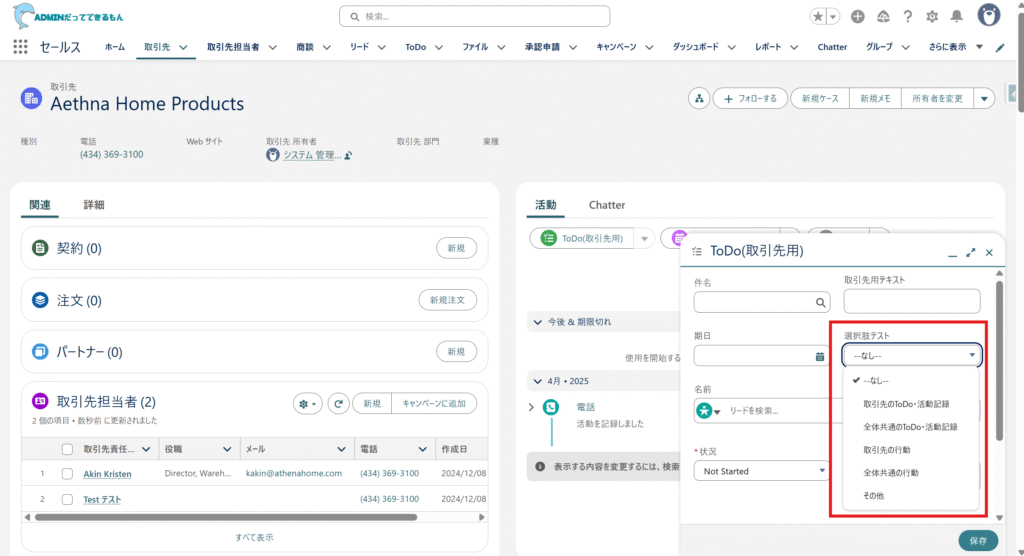The image size is (1024, 556).
Task: Click the 注文 related list icon
Action: pyautogui.click(x=40, y=300)
